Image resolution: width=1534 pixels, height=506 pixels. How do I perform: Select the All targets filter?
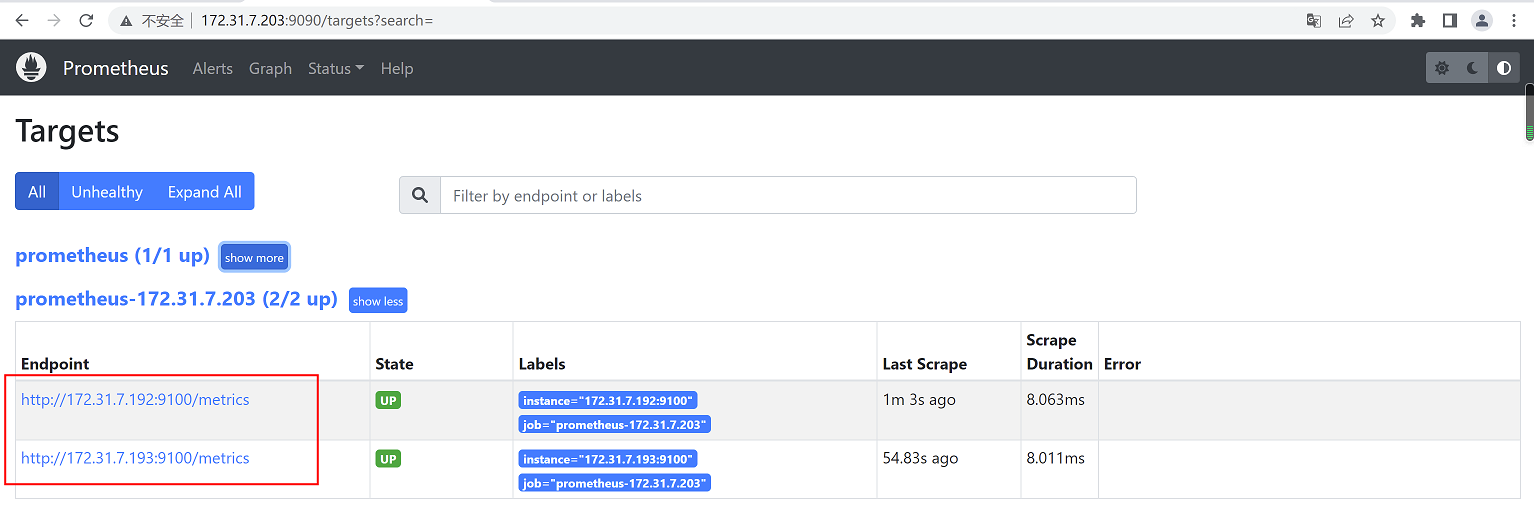tap(37, 192)
